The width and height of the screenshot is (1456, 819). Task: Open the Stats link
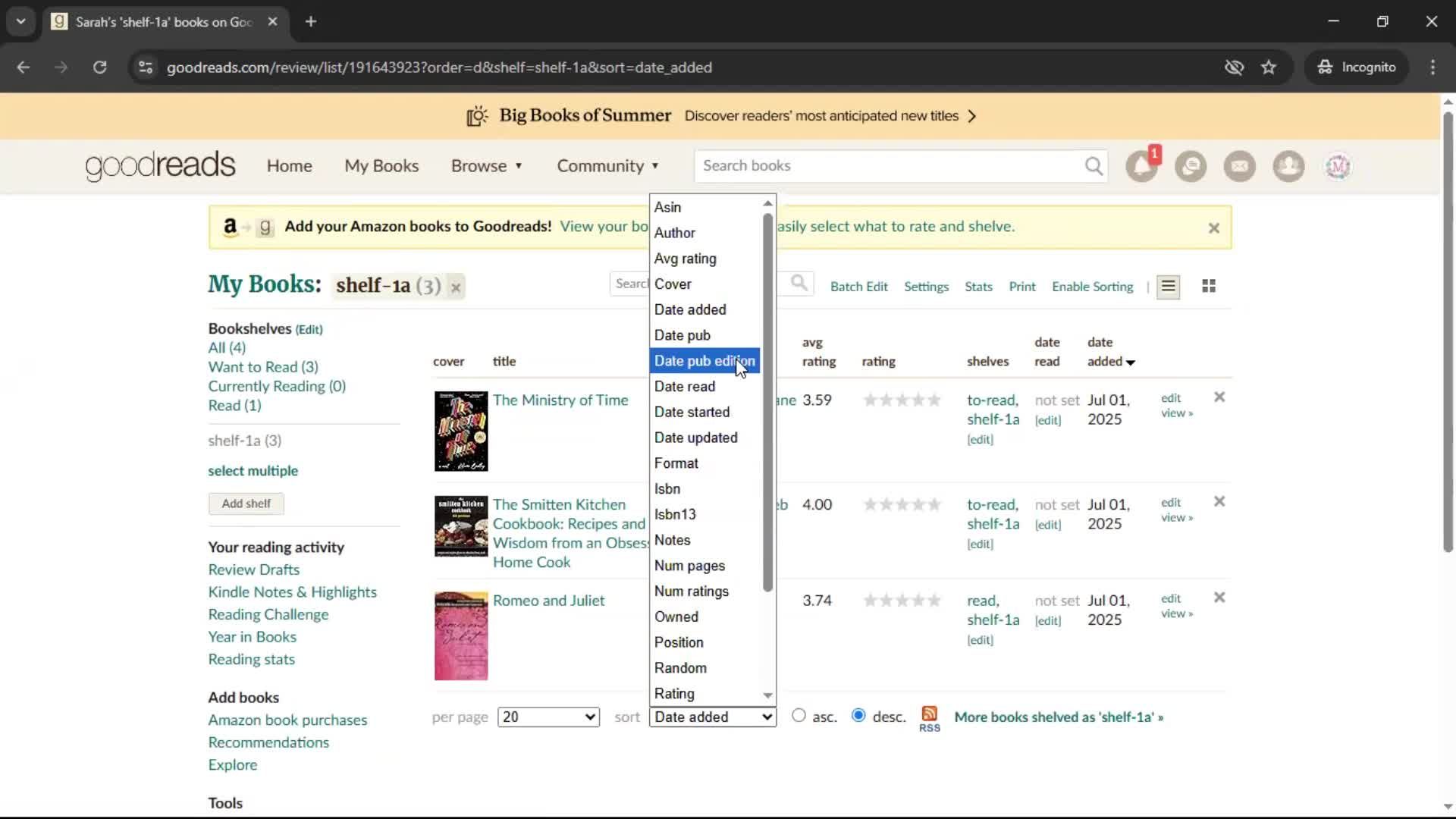coord(978,287)
